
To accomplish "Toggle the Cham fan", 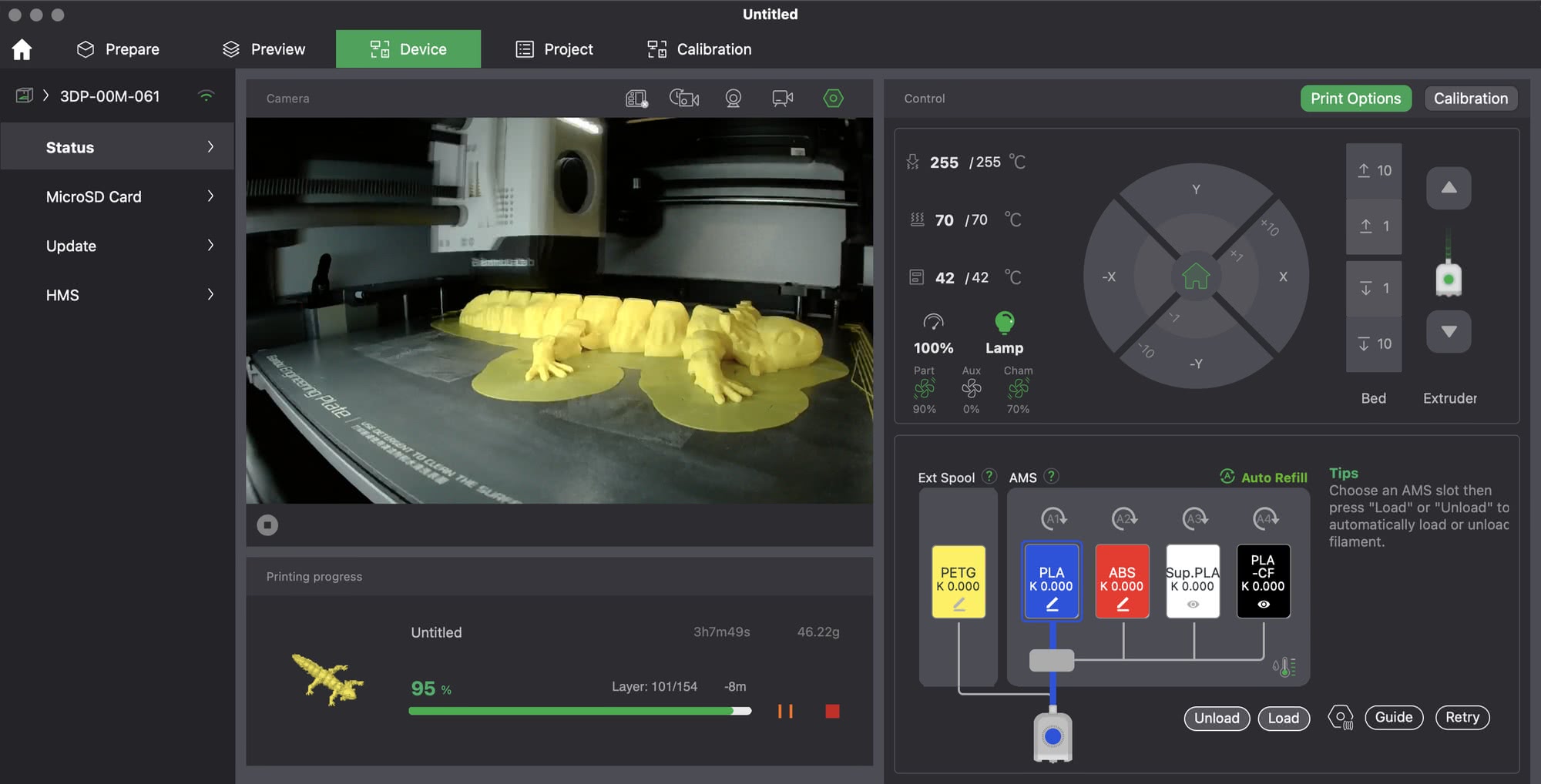I will click(1018, 388).
